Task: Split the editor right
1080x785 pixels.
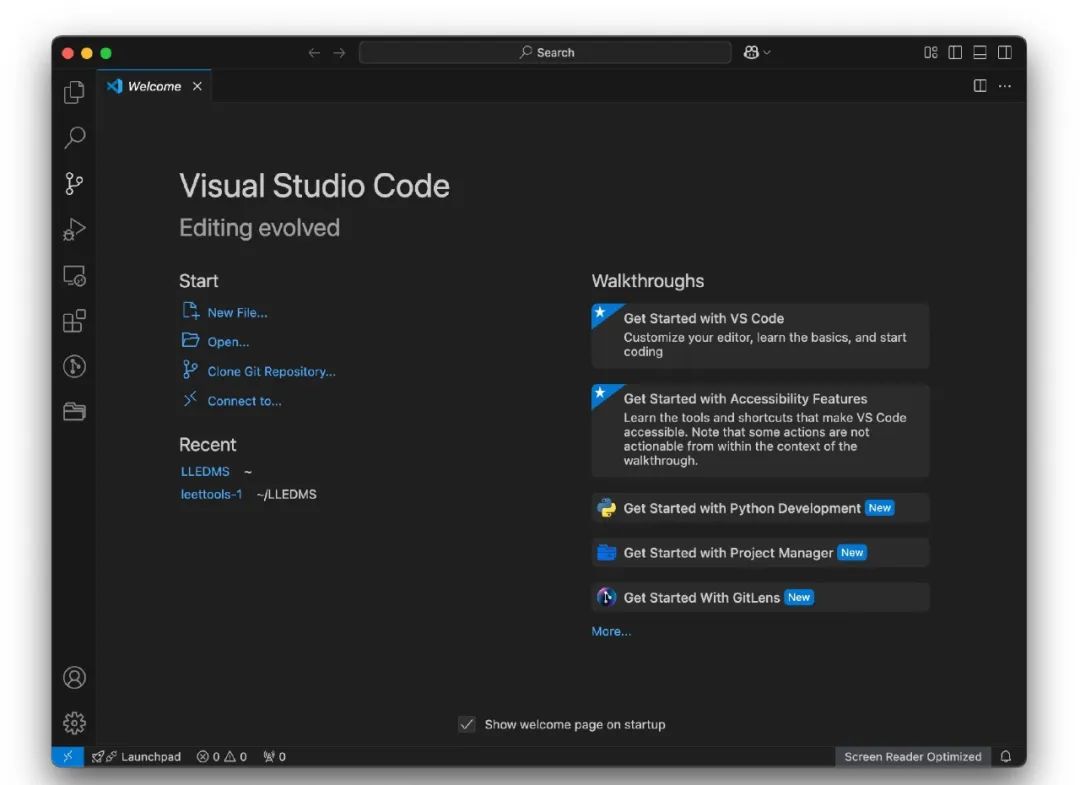Action: pos(979,86)
